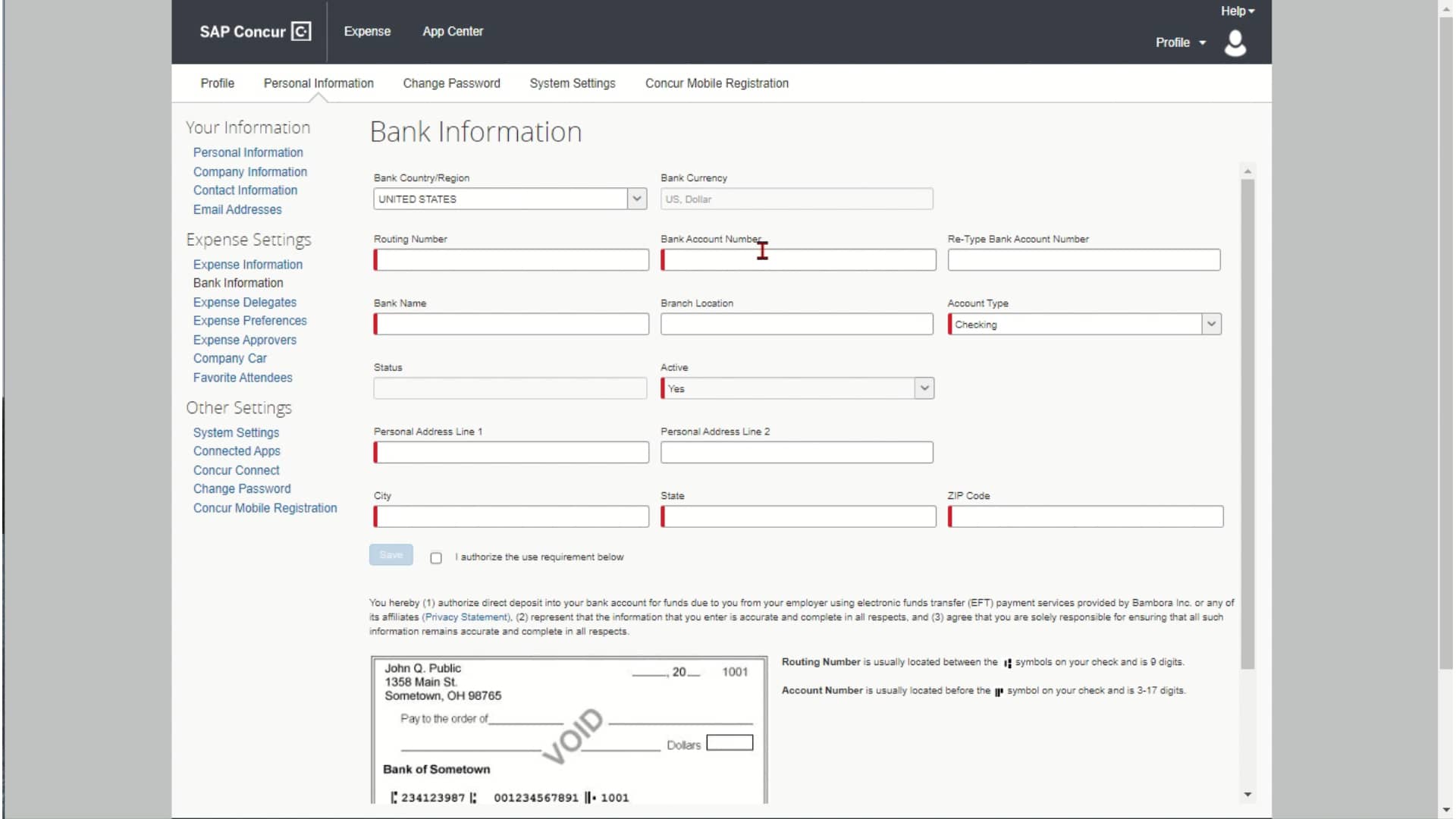Switch to the Change Password tab
The height and width of the screenshot is (819, 1456).
pyautogui.click(x=452, y=83)
